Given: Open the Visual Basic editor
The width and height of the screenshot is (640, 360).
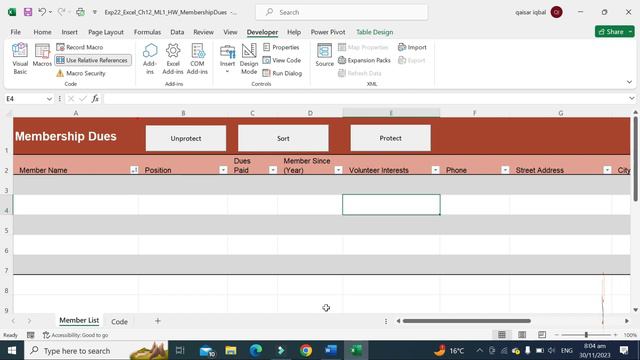Looking at the screenshot, I should [x=20, y=59].
